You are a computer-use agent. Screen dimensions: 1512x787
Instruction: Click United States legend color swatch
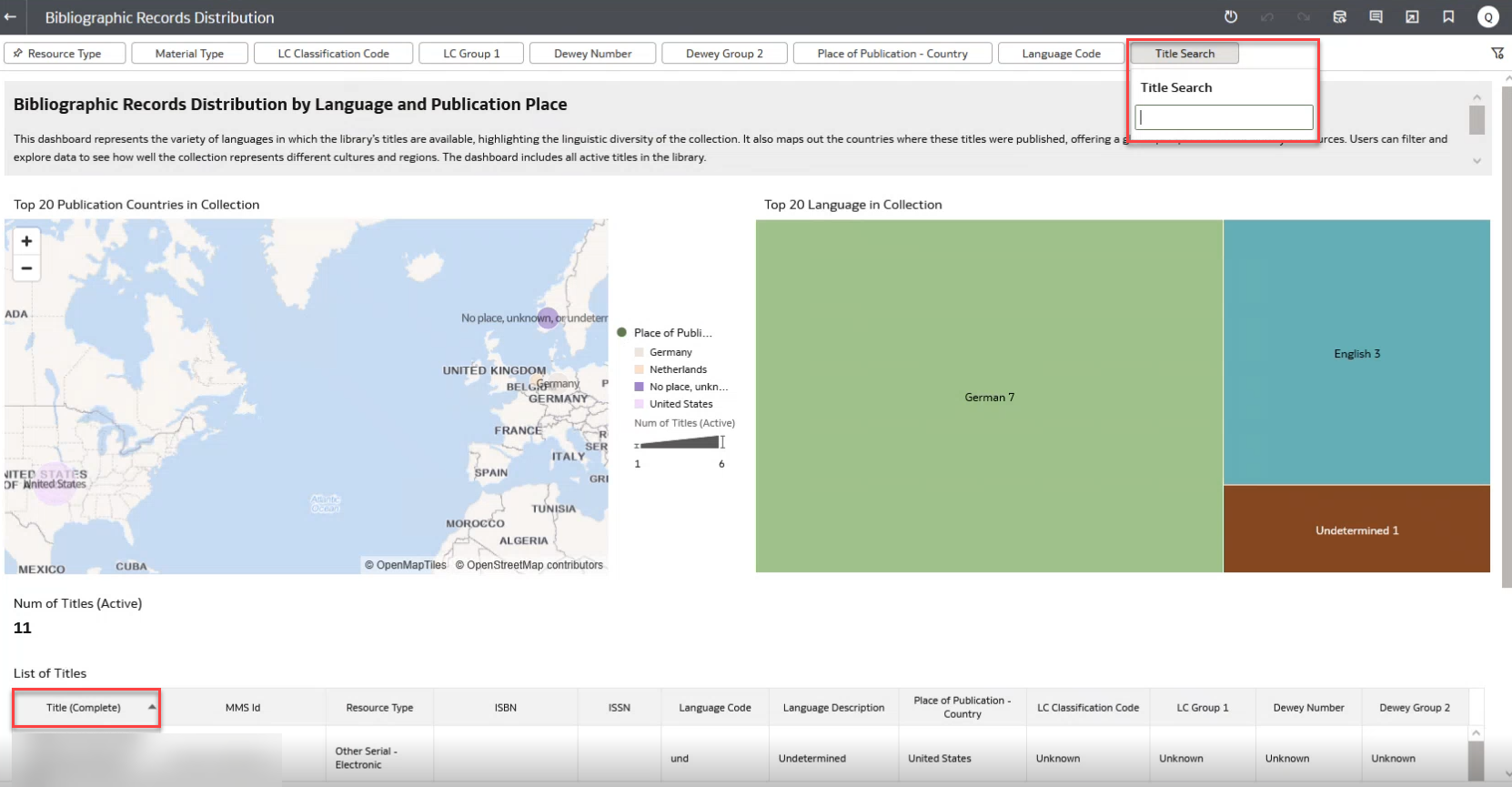point(639,404)
